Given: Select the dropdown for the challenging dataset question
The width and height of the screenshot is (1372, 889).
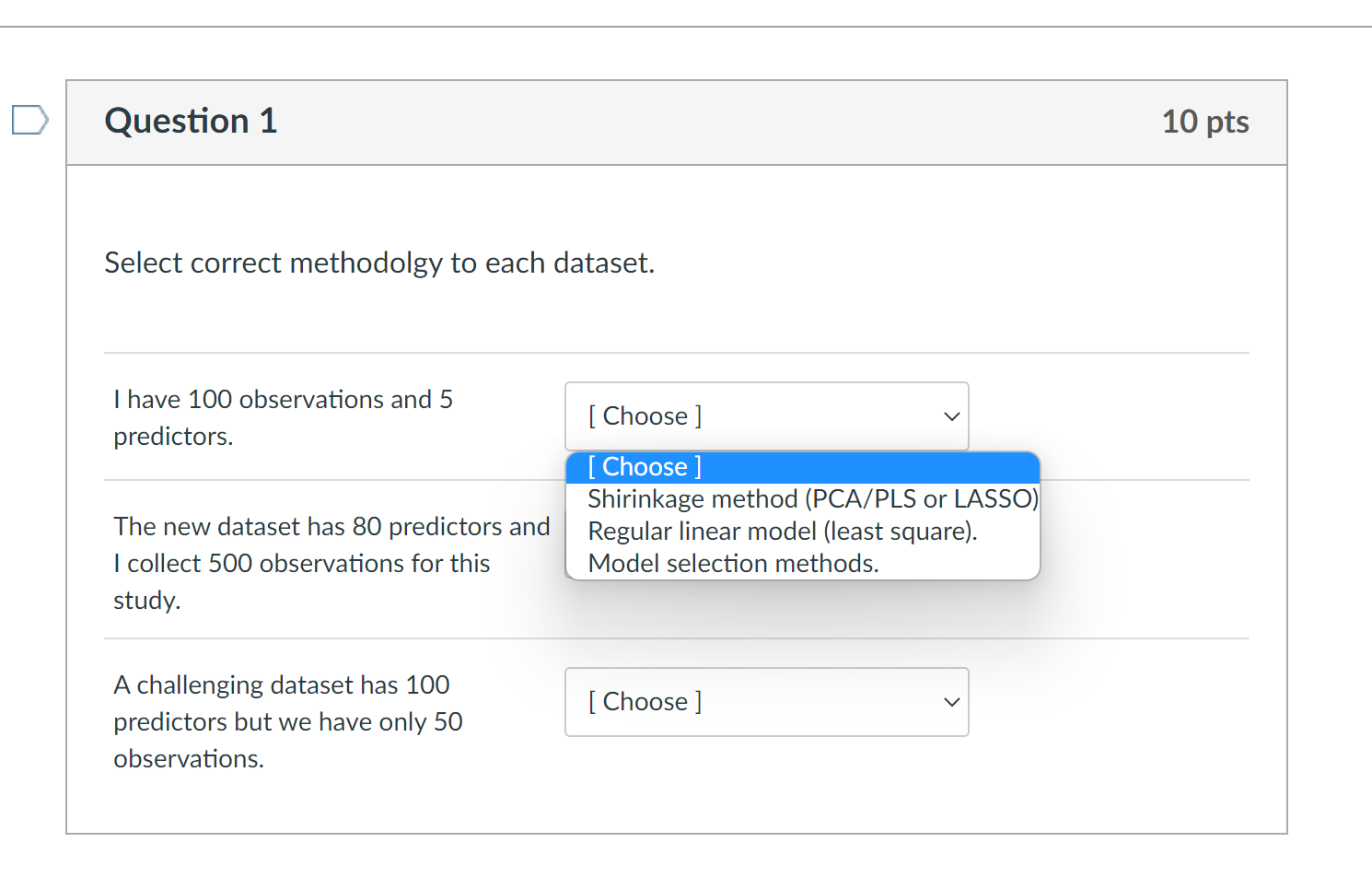Looking at the screenshot, I should point(766,702).
